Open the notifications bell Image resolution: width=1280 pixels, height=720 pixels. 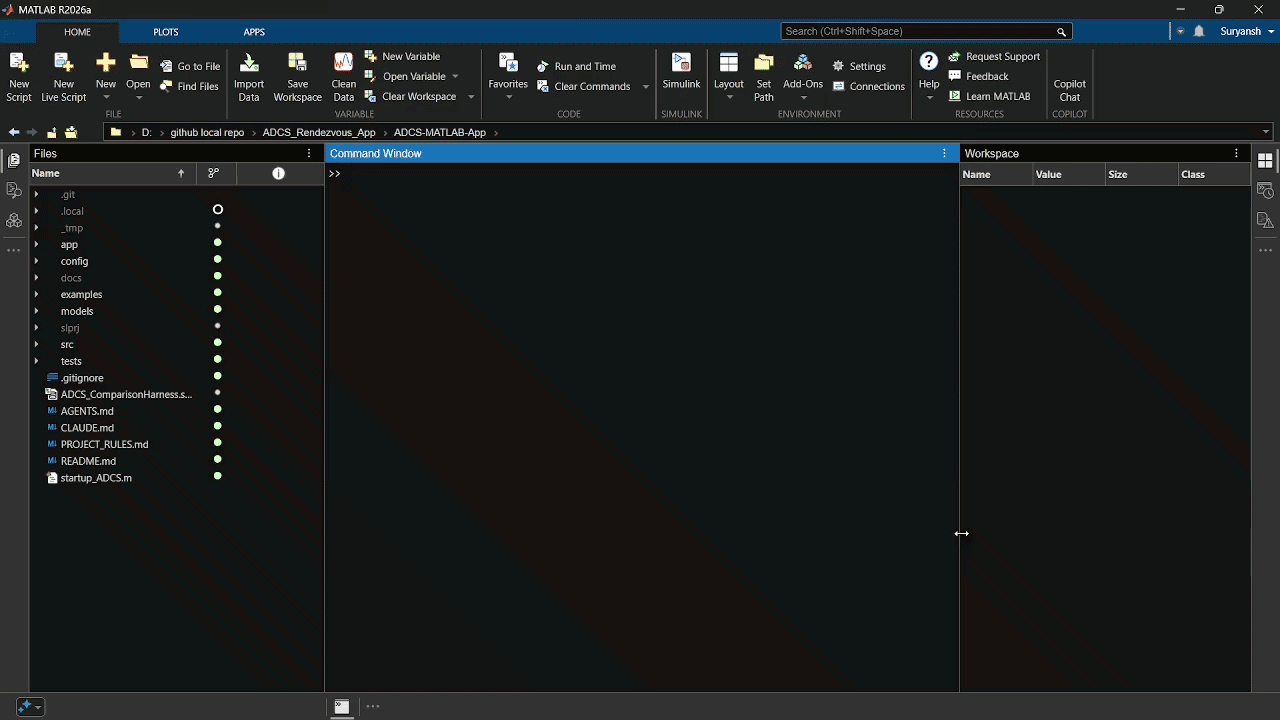click(1199, 31)
